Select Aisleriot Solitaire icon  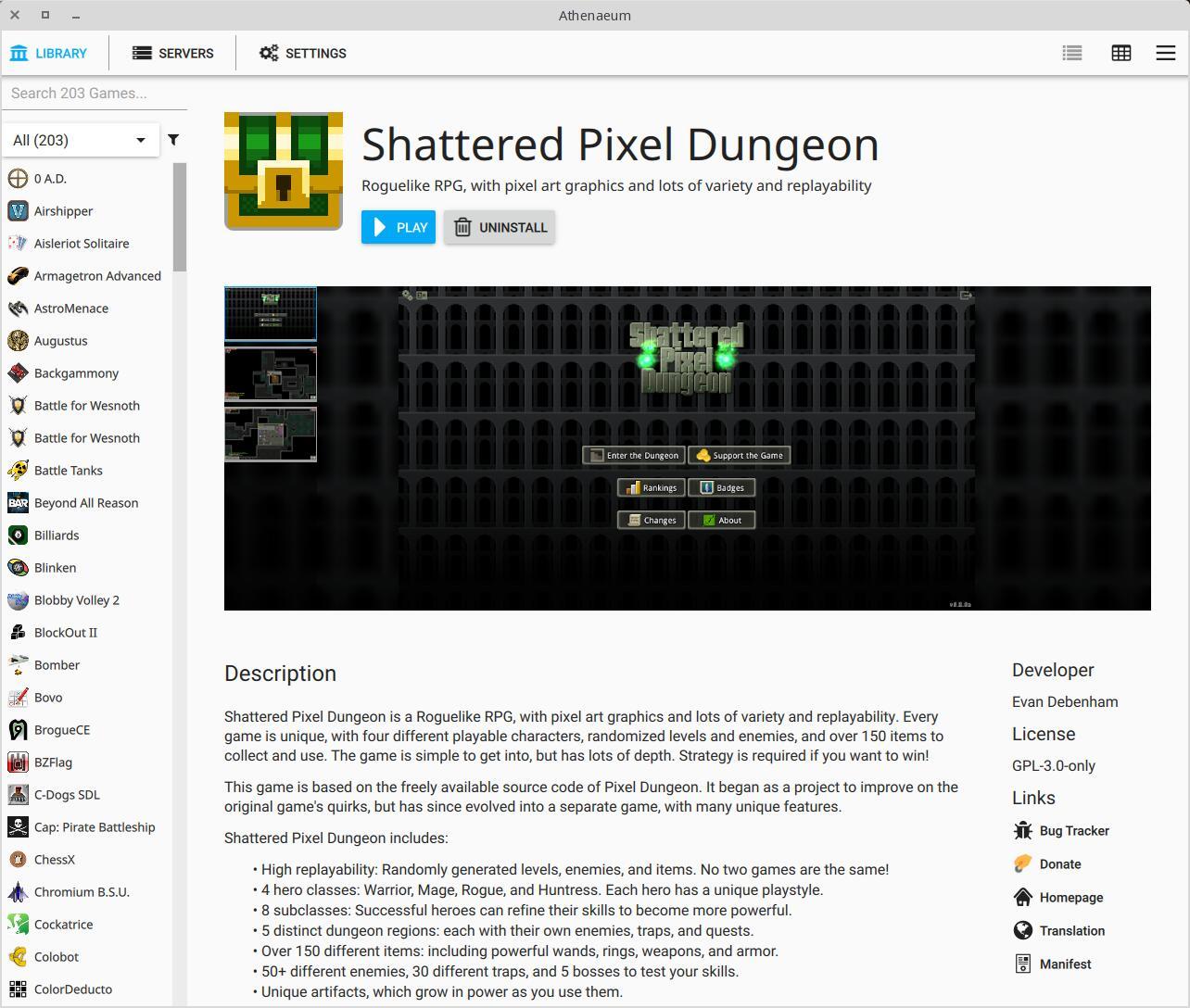(18, 243)
